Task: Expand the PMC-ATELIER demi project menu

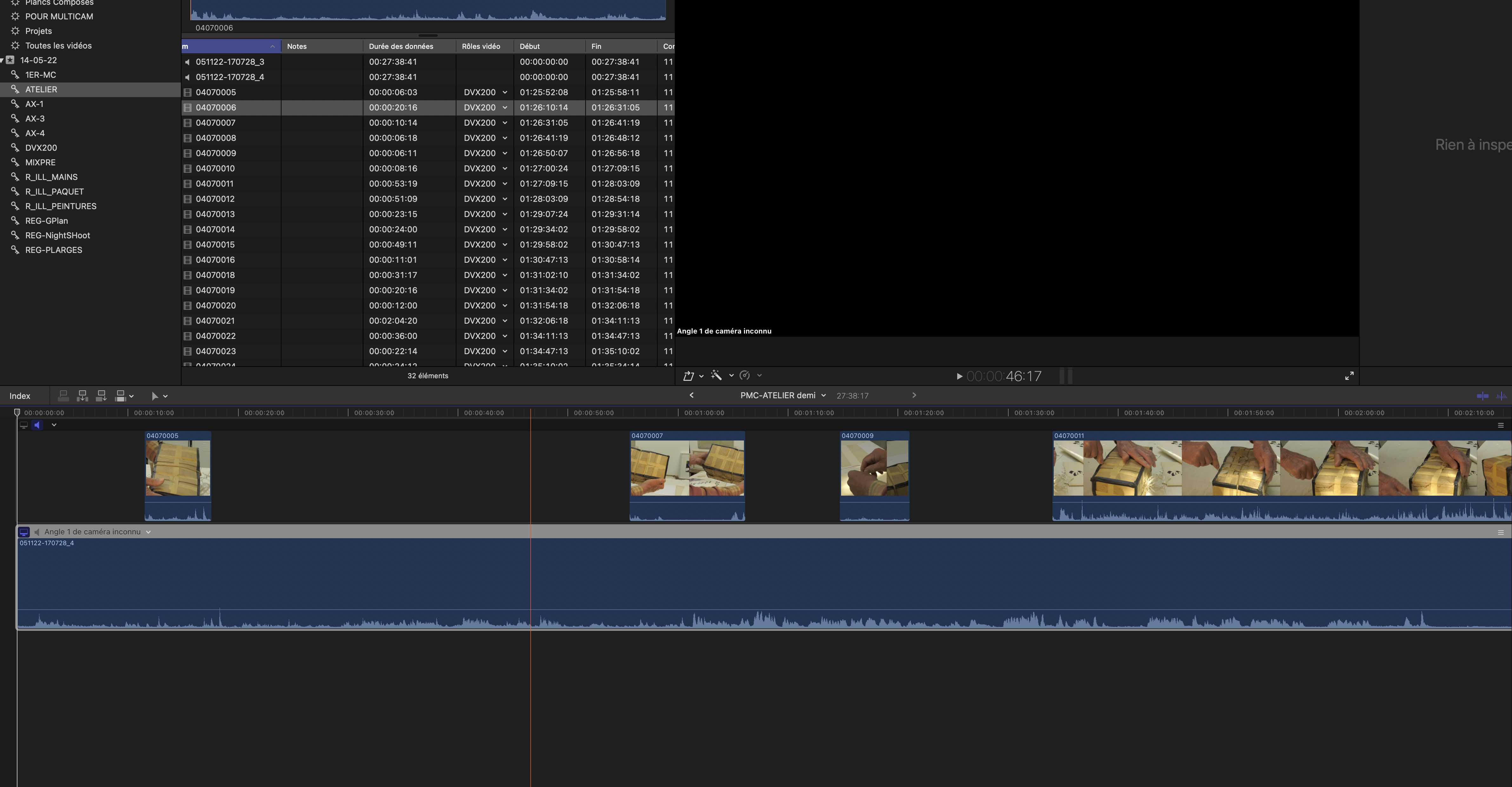Action: [x=824, y=395]
